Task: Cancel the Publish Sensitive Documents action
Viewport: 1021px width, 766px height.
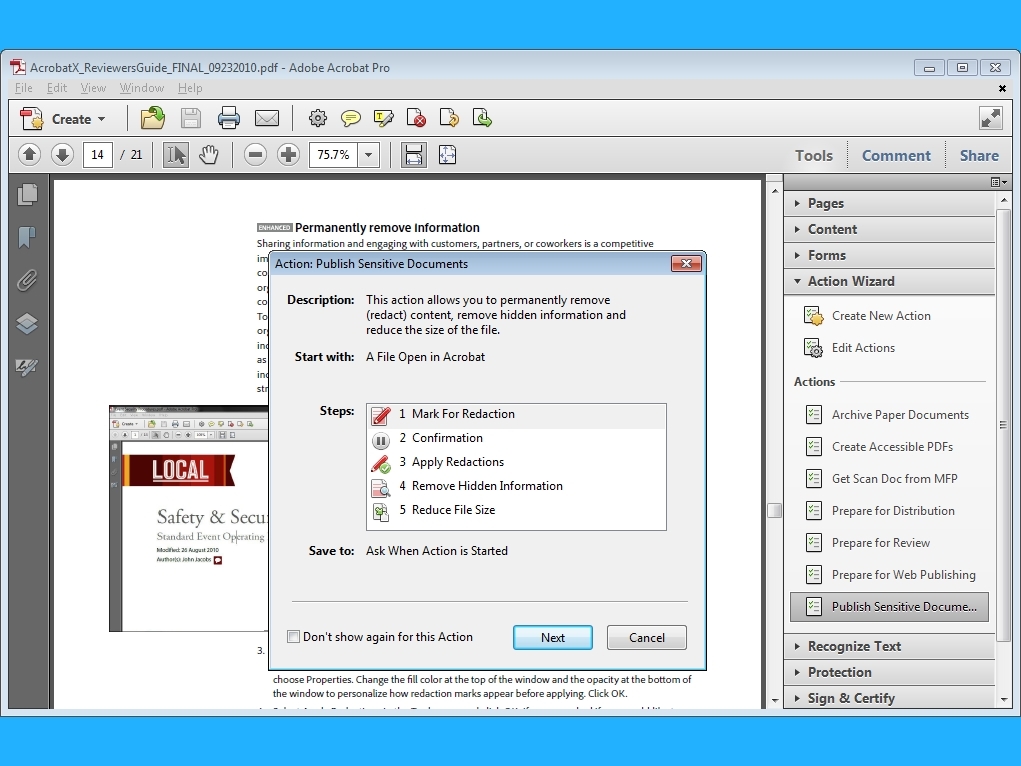Action: click(646, 637)
